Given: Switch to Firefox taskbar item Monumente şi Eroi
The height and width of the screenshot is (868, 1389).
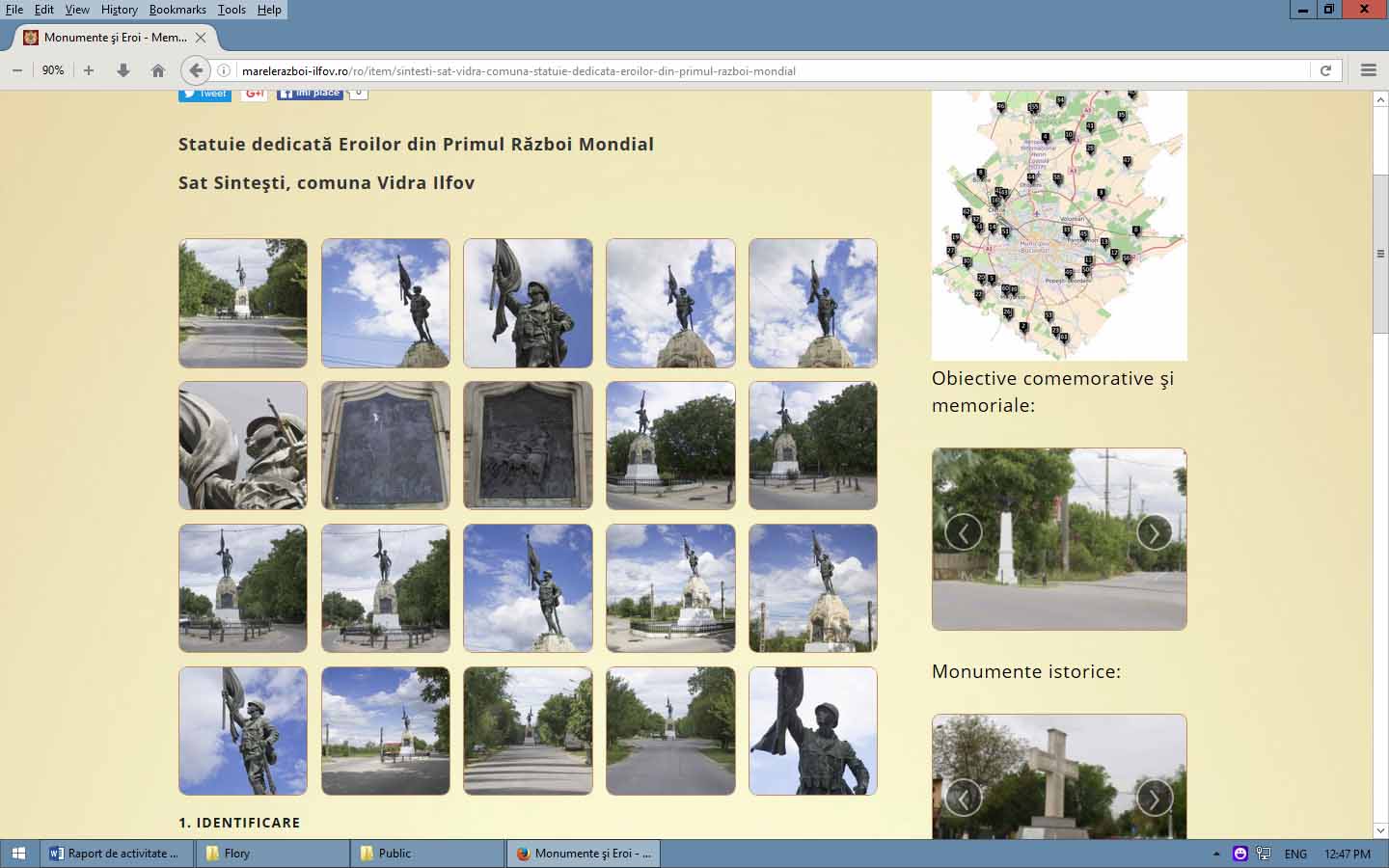Looking at the screenshot, I should (584, 854).
